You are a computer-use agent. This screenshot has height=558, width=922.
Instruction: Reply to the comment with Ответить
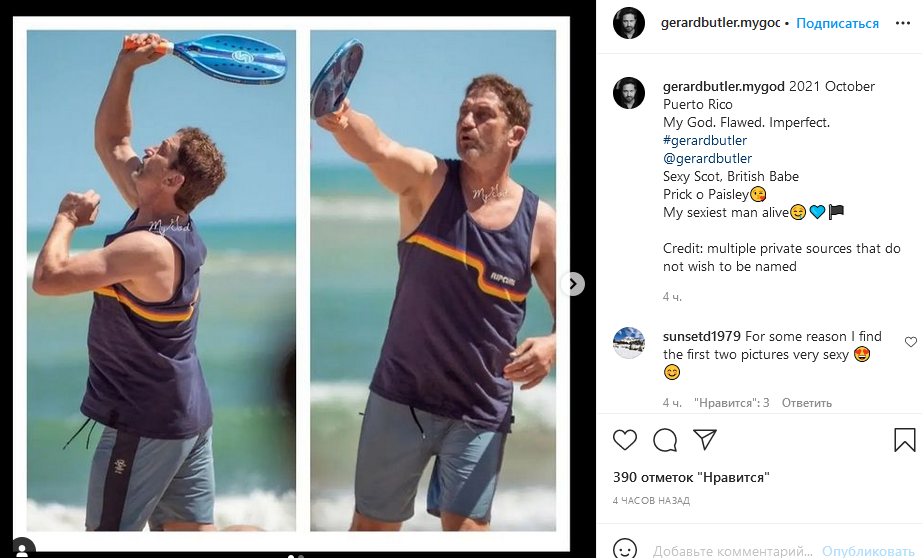point(806,403)
